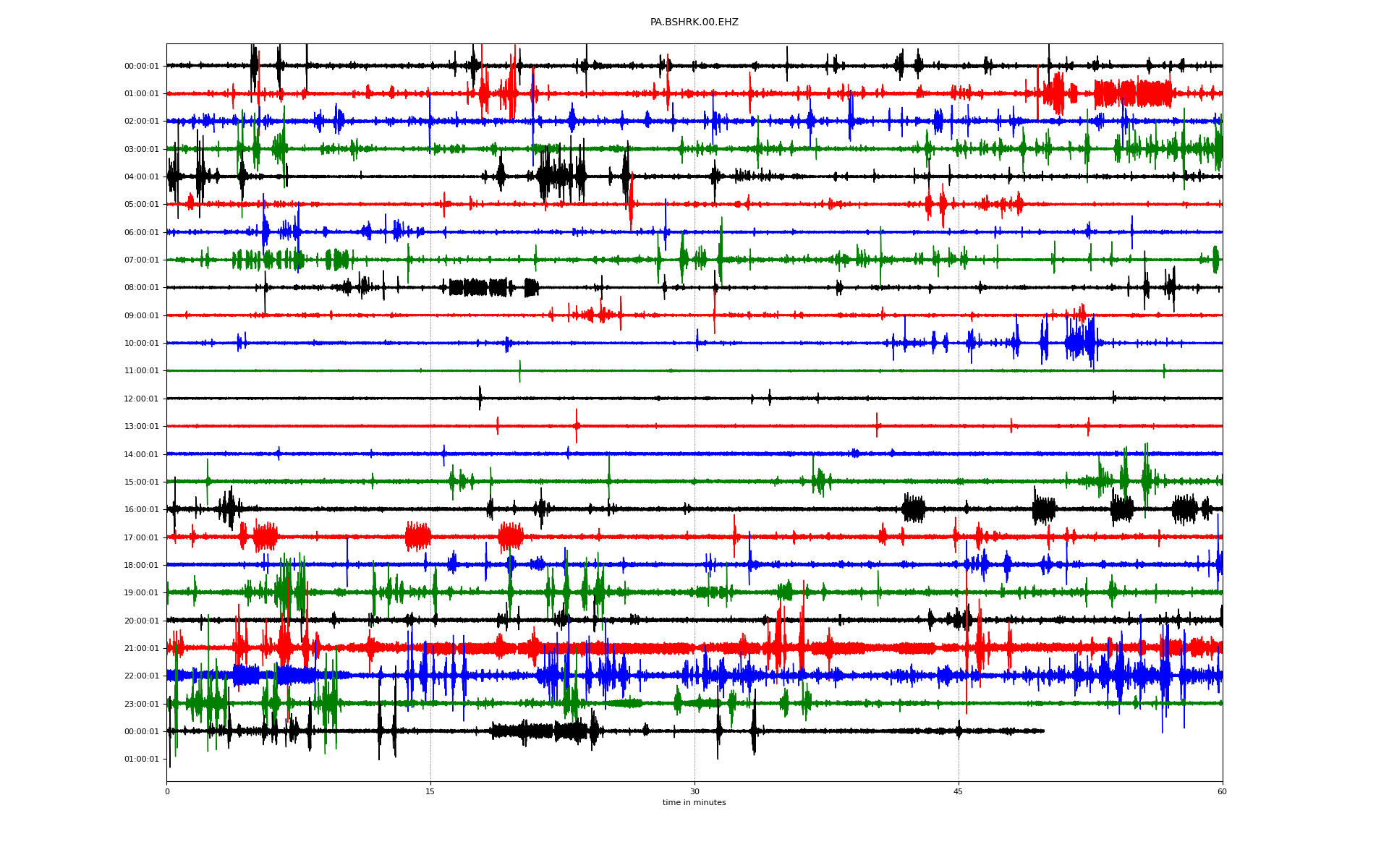This screenshot has height=868, width=1389.
Task: Select the 21:00:01 row label
Action: [x=142, y=649]
